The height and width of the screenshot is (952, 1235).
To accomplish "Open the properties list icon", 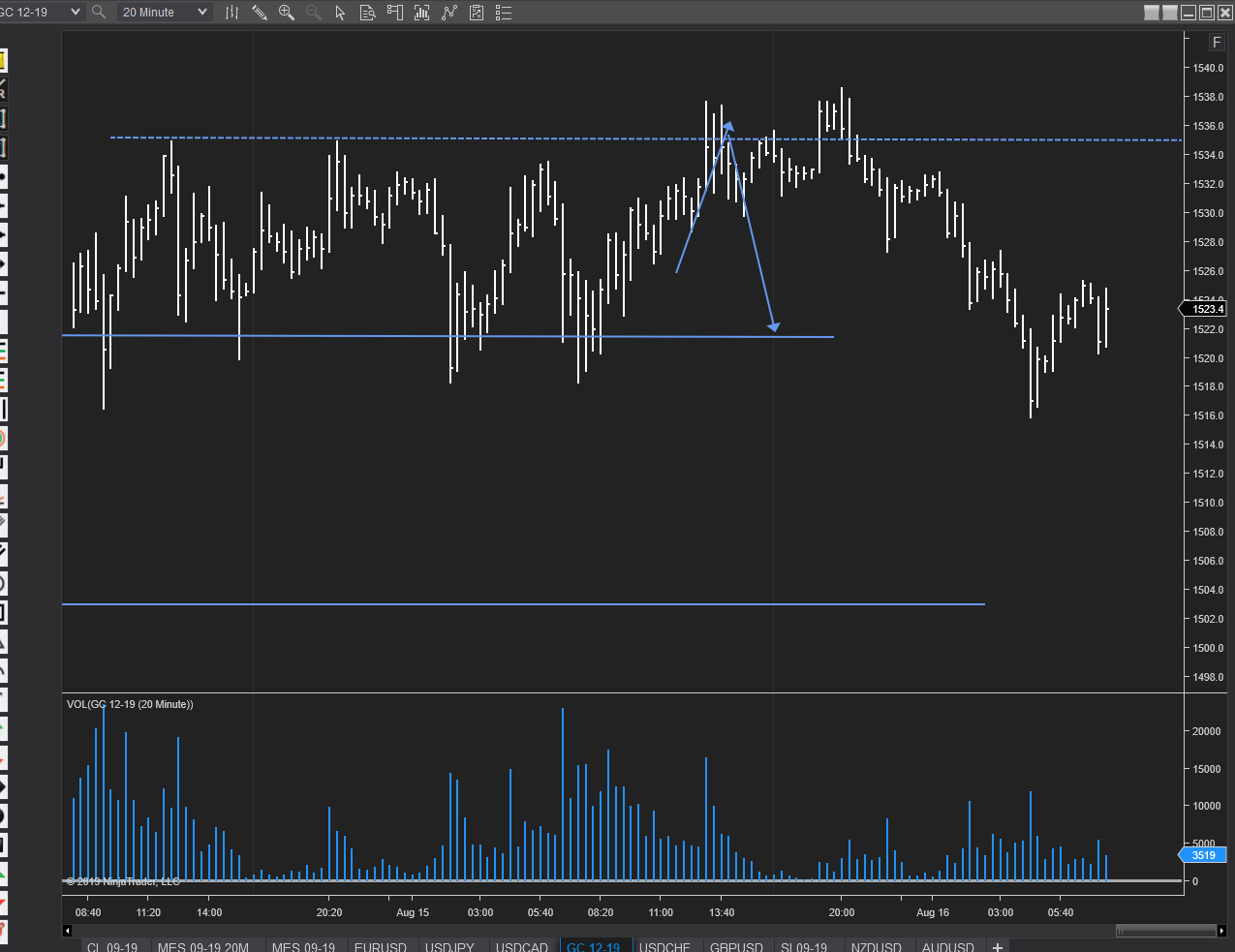I will [504, 13].
